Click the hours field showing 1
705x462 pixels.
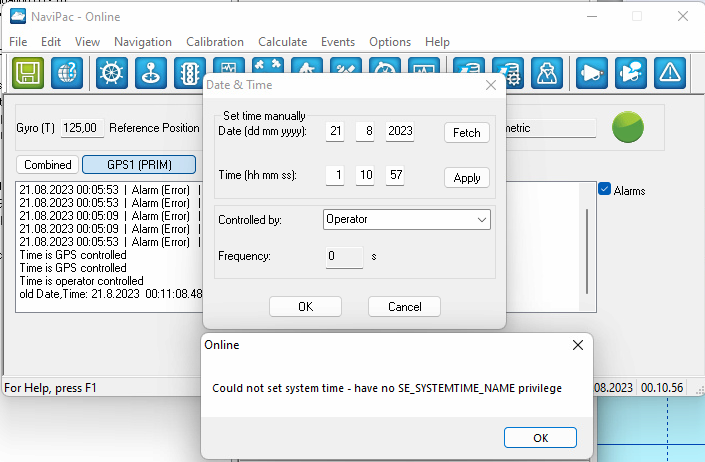335,175
